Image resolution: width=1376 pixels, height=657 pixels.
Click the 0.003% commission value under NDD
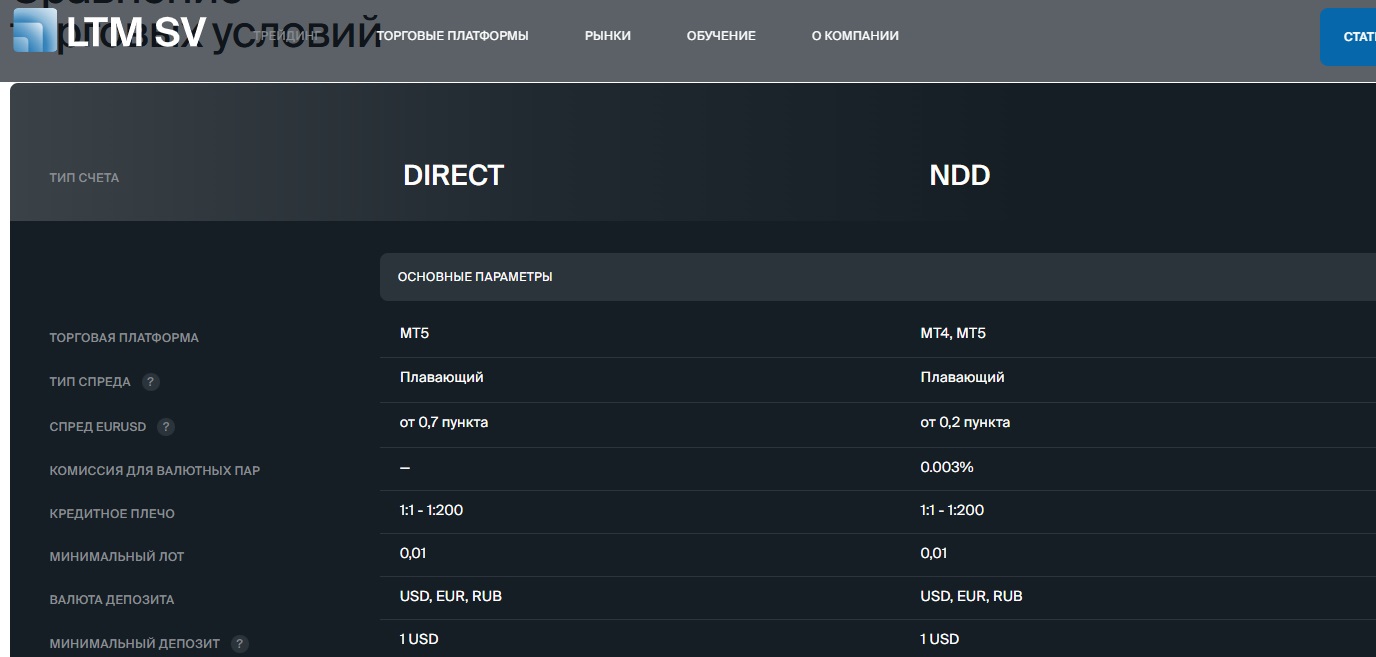(945, 466)
